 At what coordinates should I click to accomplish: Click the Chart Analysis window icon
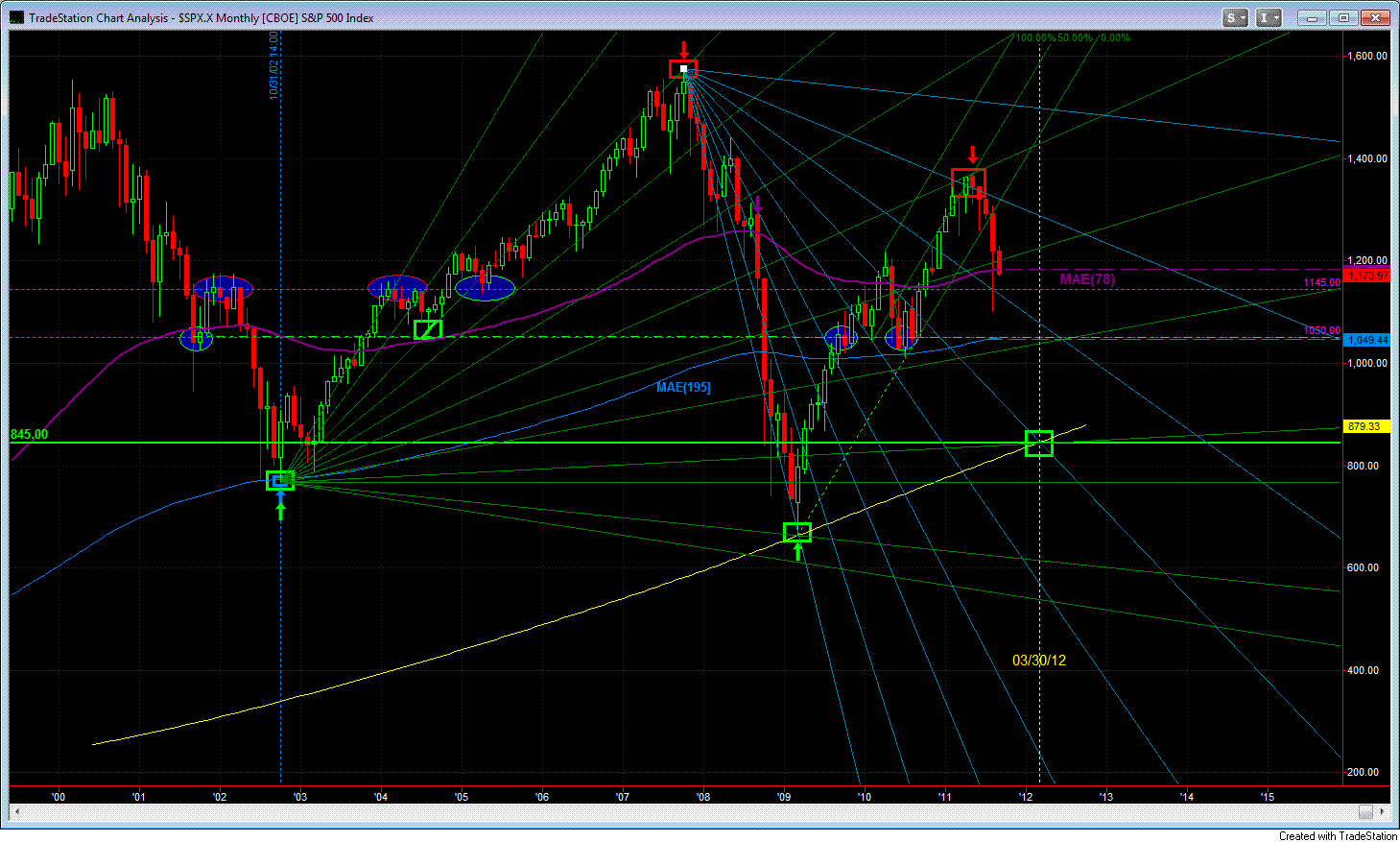click(x=17, y=17)
